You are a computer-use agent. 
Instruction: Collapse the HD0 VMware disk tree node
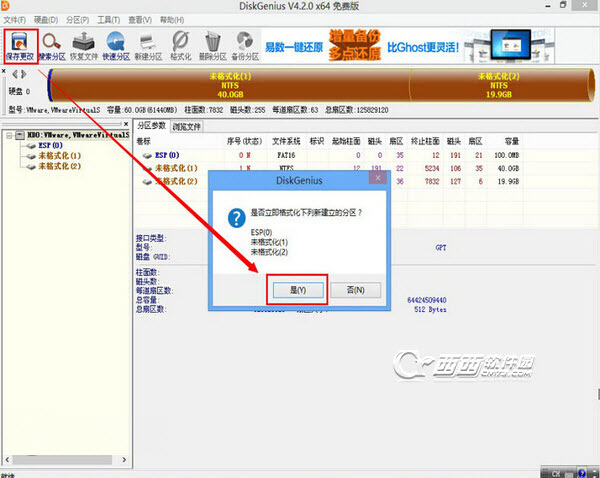[9, 135]
